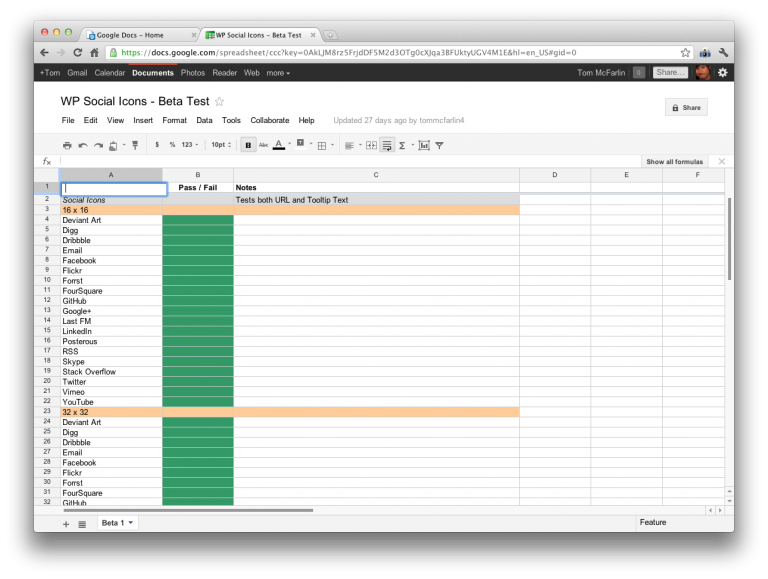768x579 pixels.
Task: Click Show all formulas
Action: 674,162
